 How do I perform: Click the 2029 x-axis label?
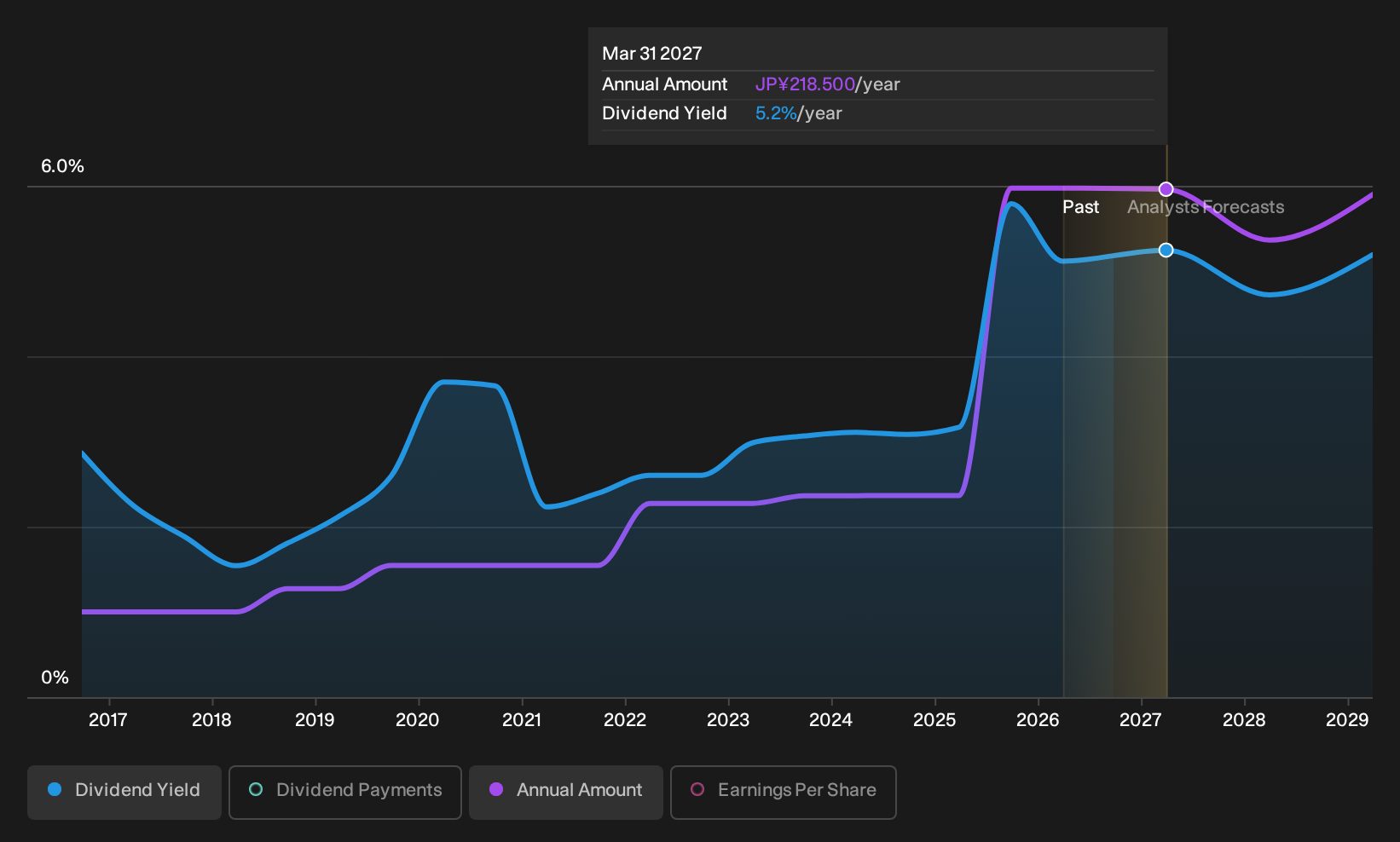tap(1347, 720)
